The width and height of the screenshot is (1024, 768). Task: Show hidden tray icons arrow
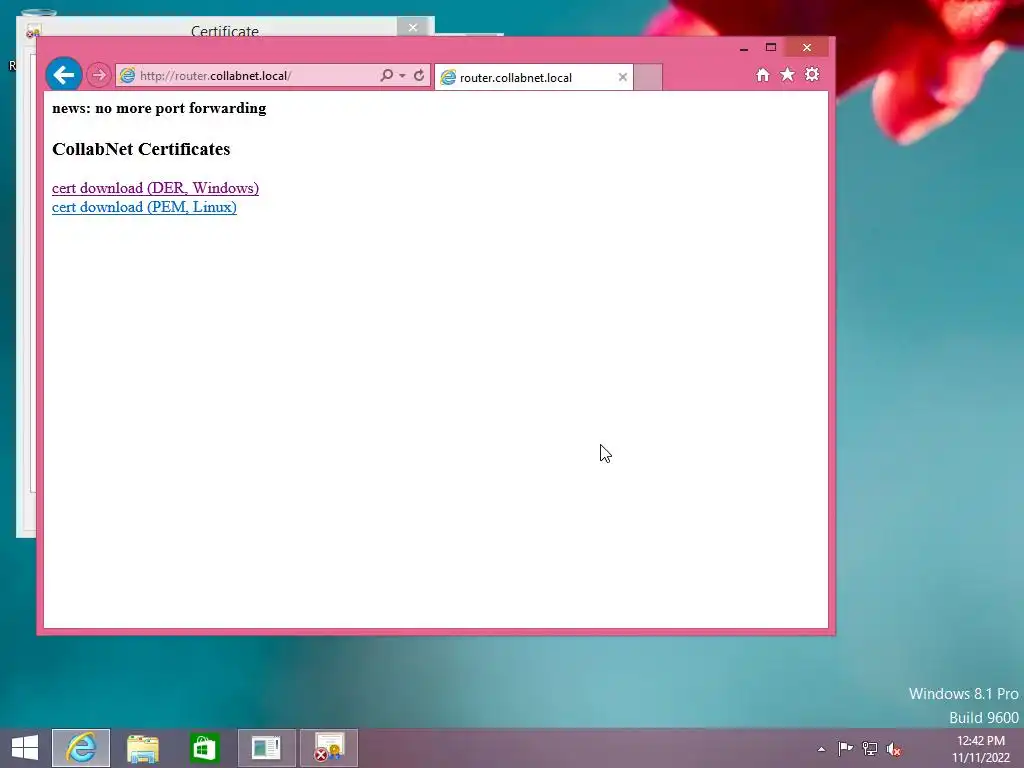(x=822, y=749)
